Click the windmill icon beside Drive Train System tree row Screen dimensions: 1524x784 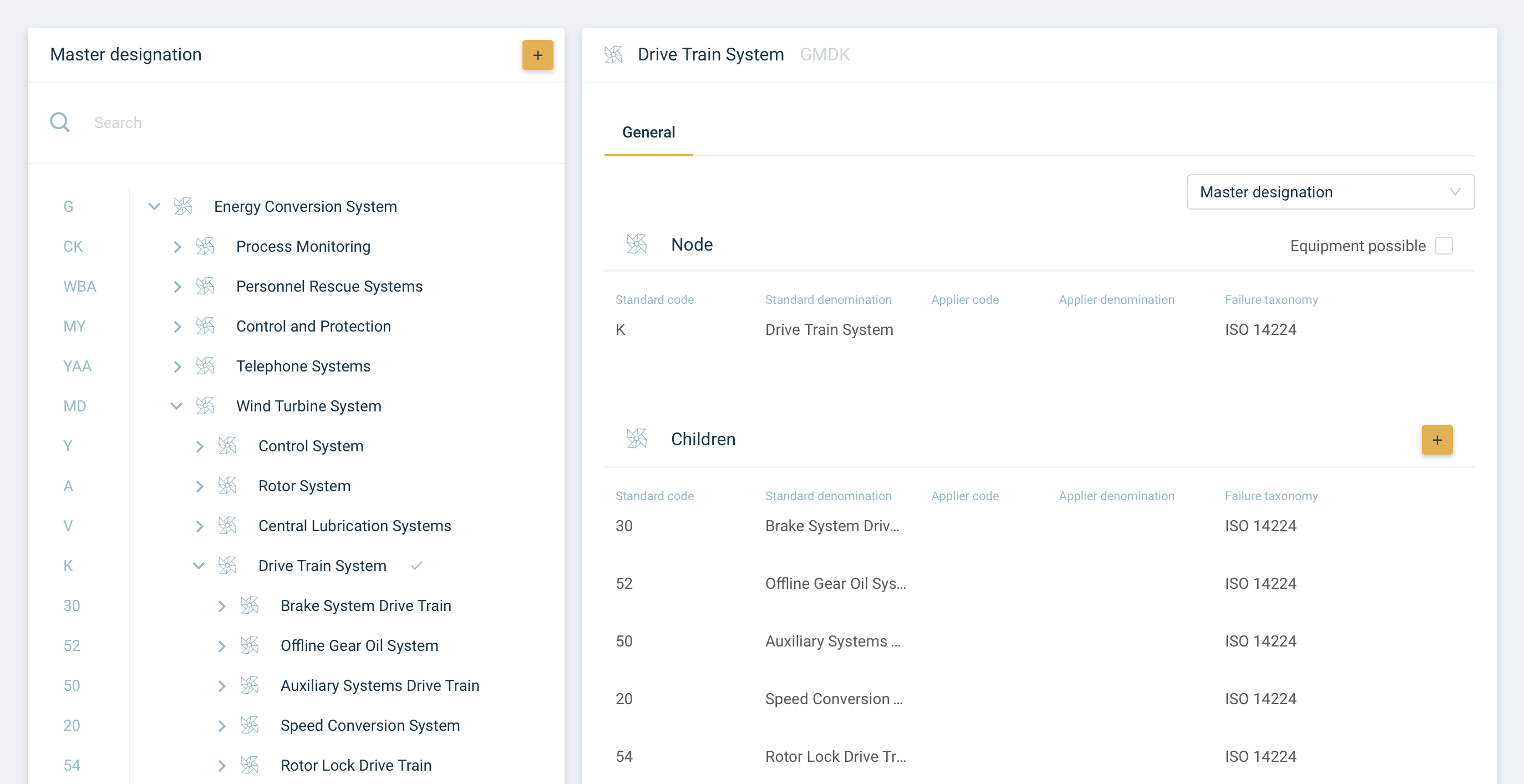(x=227, y=565)
